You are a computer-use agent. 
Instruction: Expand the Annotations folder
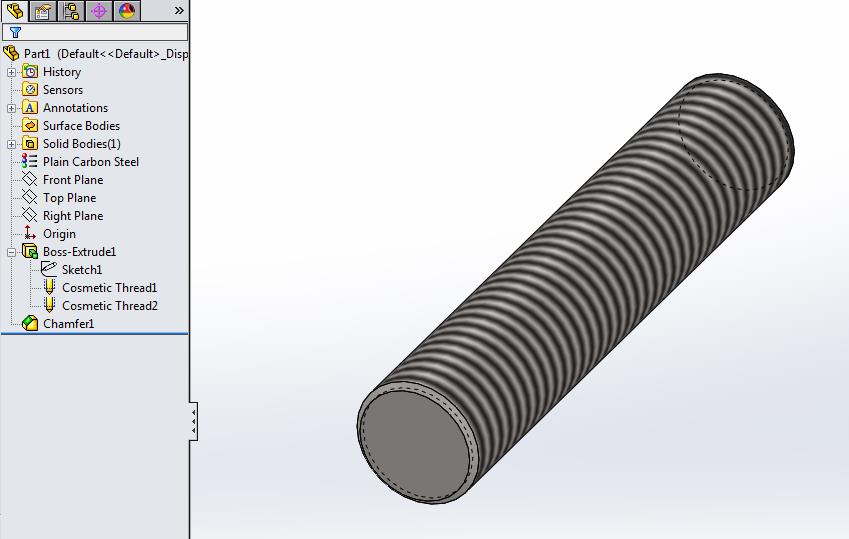click(11, 108)
